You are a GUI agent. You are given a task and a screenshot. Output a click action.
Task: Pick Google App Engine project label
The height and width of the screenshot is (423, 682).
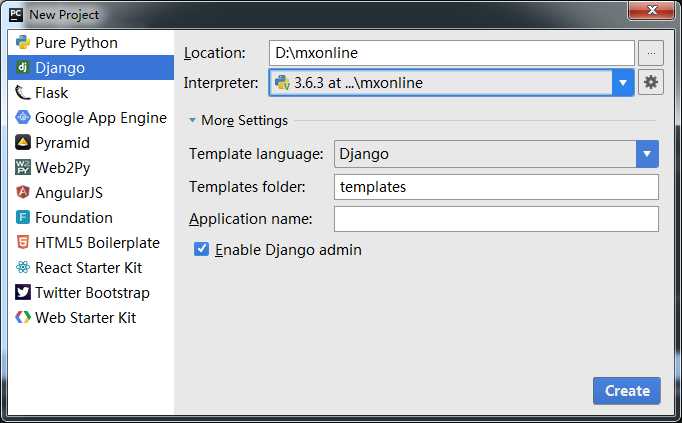tap(100, 118)
